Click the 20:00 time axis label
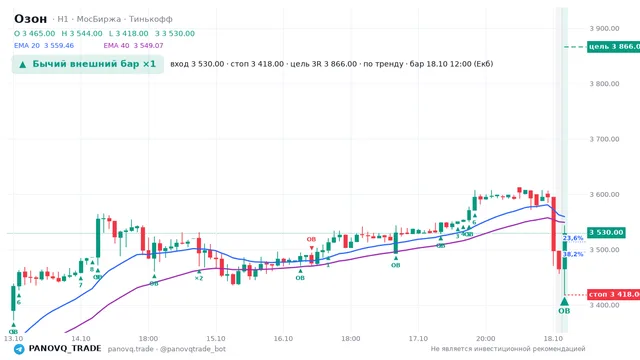This screenshot has height=360, width=640. click(486, 339)
